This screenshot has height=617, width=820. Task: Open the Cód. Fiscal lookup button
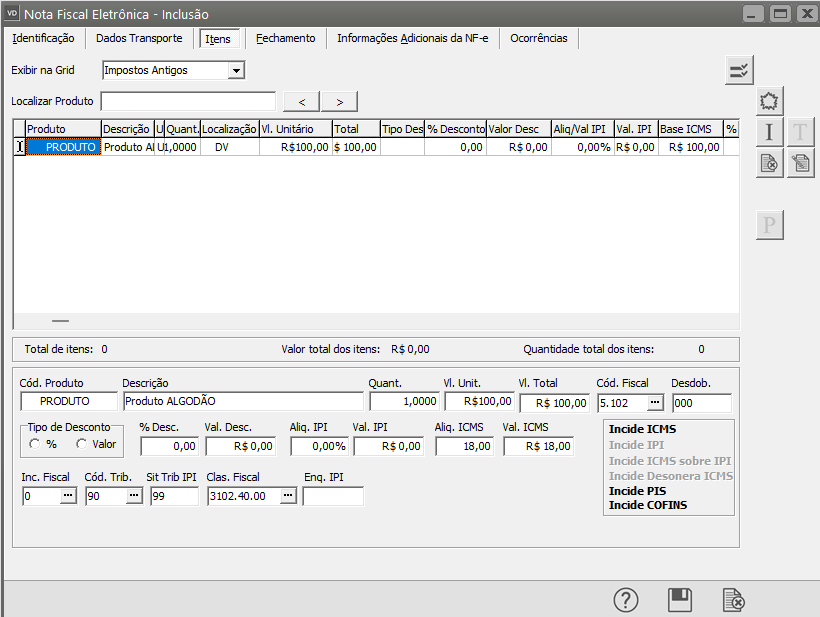pos(655,402)
